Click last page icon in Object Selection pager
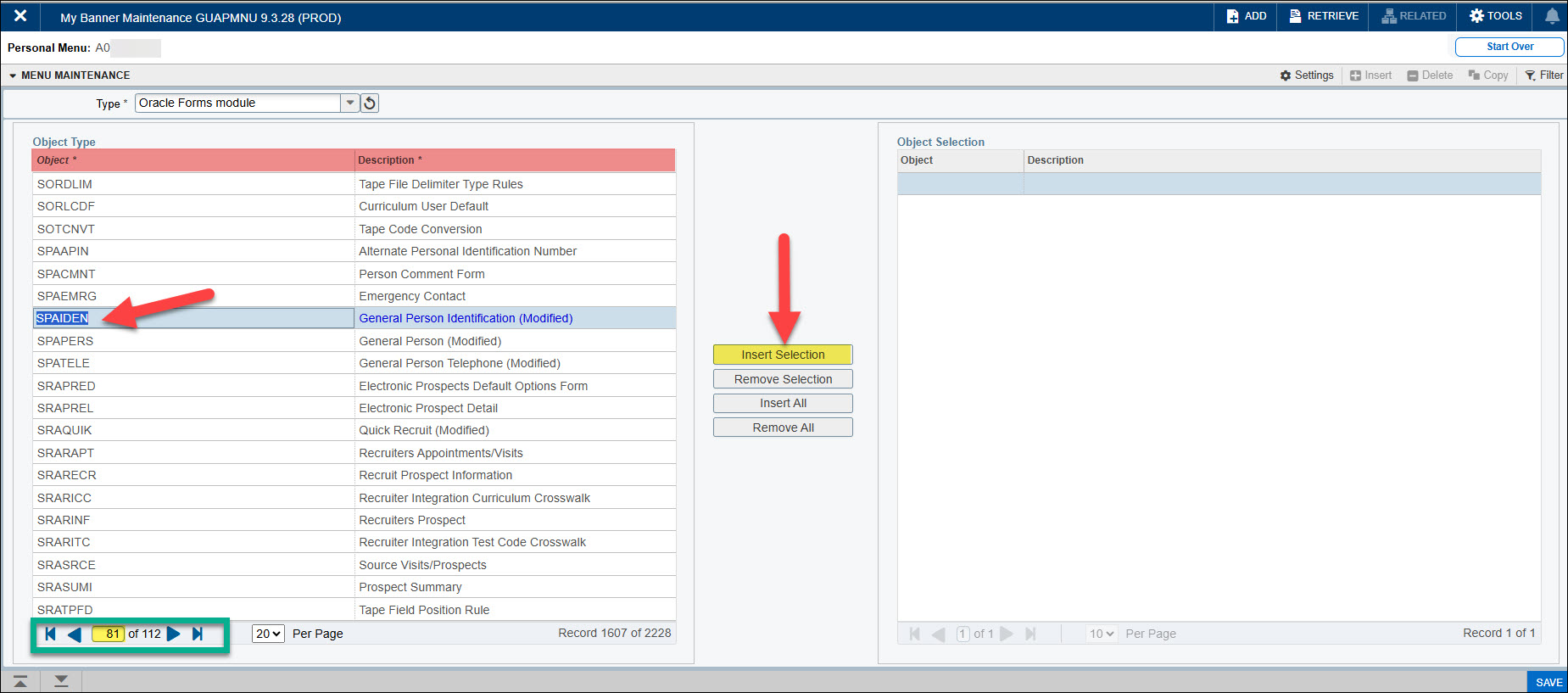 coord(1030,634)
